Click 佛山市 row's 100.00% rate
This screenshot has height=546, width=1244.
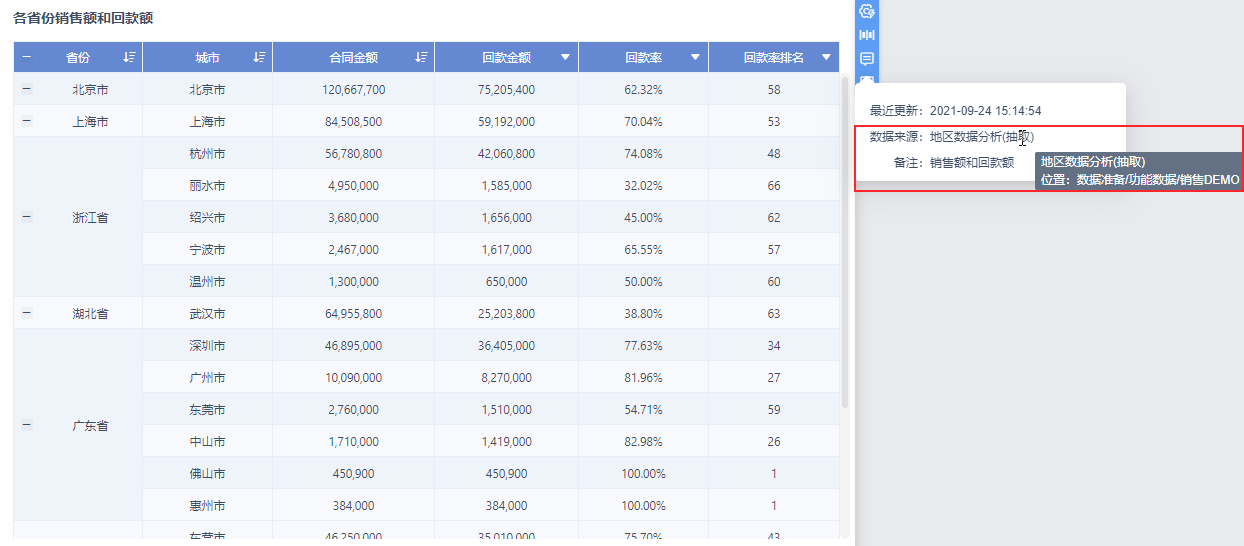pyautogui.click(x=643, y=473)
